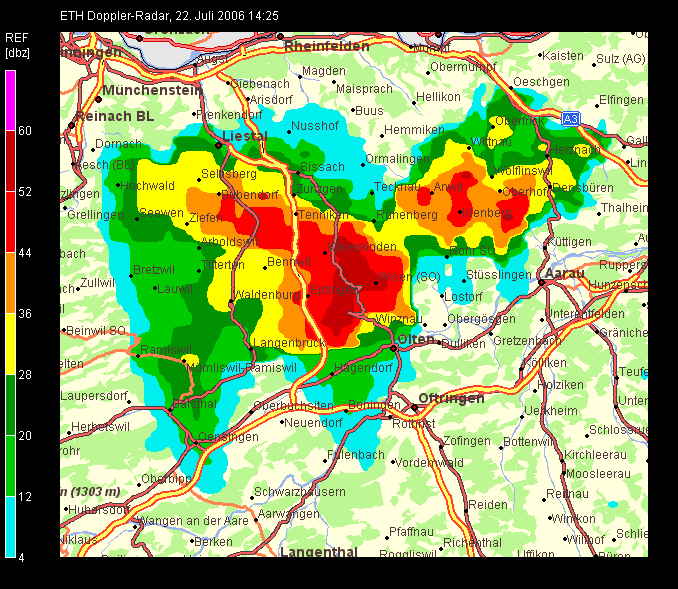Screen dimensions: 678x589
Task: Click the Kienberg label
Action: point(487,213)
